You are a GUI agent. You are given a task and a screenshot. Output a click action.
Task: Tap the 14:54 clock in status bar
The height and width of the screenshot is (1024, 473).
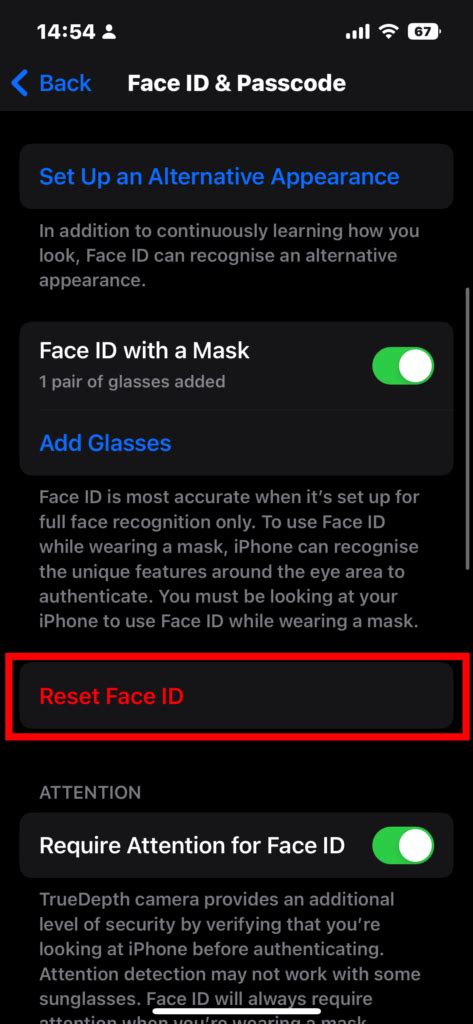click(x=67, y=31)
